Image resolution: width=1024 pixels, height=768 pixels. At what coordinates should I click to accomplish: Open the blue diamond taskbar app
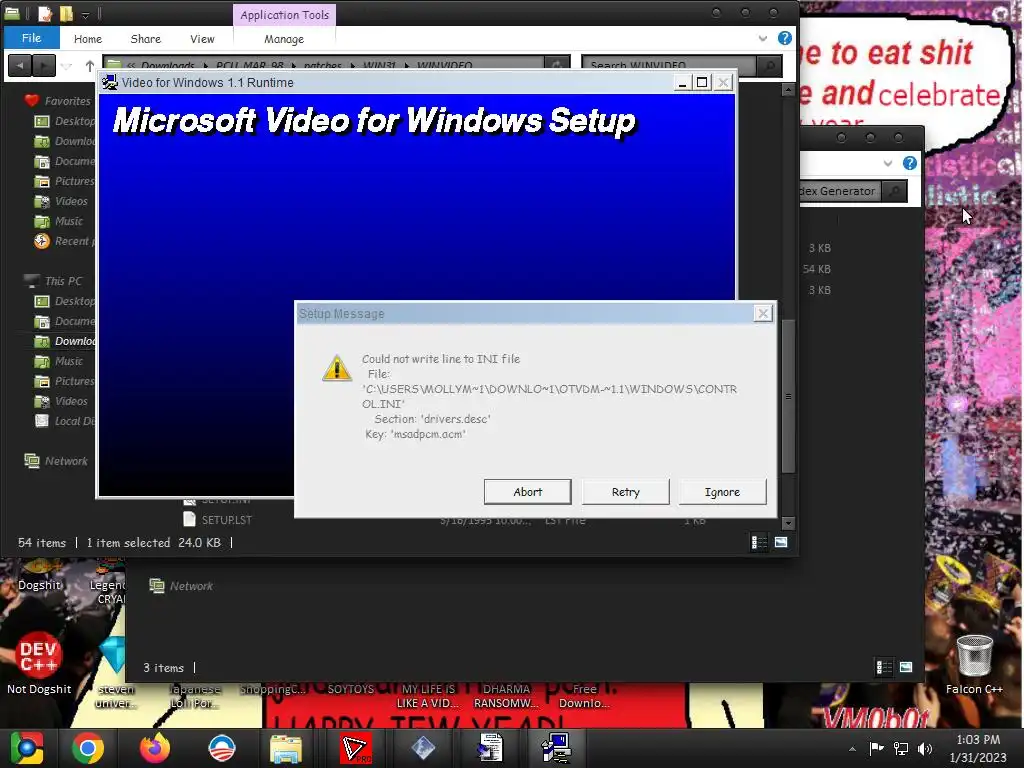[423, 748]
